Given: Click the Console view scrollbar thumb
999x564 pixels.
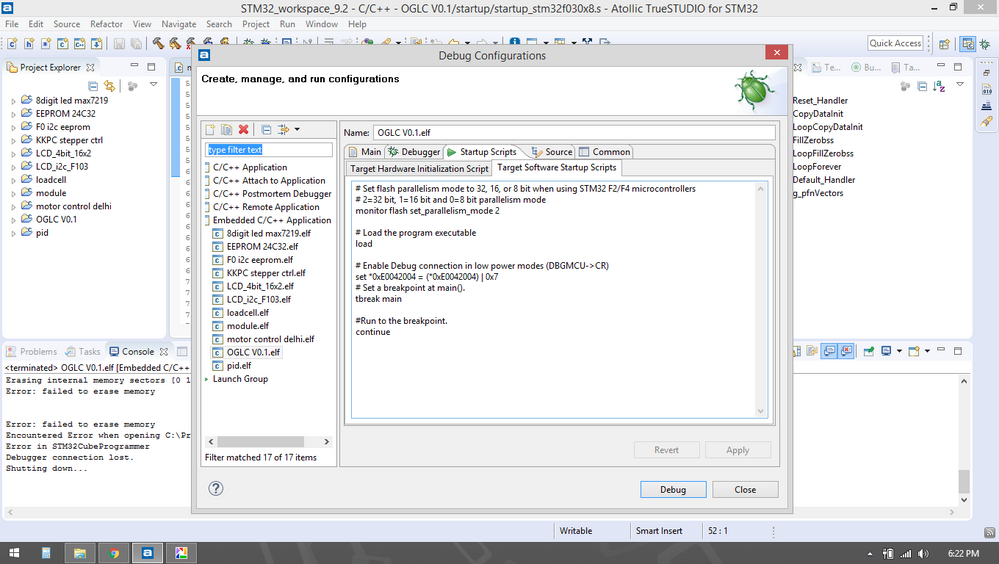Looking at the screenshot, I should point(964,482).
